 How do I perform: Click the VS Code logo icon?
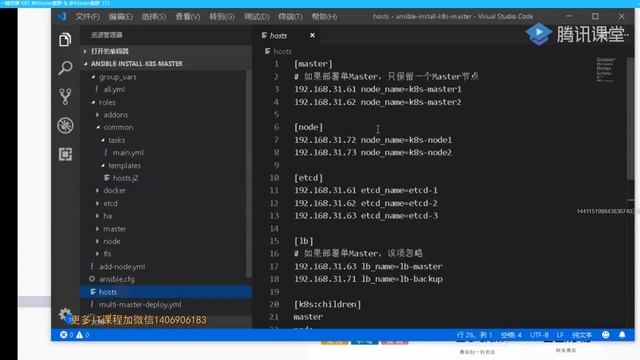click(62, 17)
